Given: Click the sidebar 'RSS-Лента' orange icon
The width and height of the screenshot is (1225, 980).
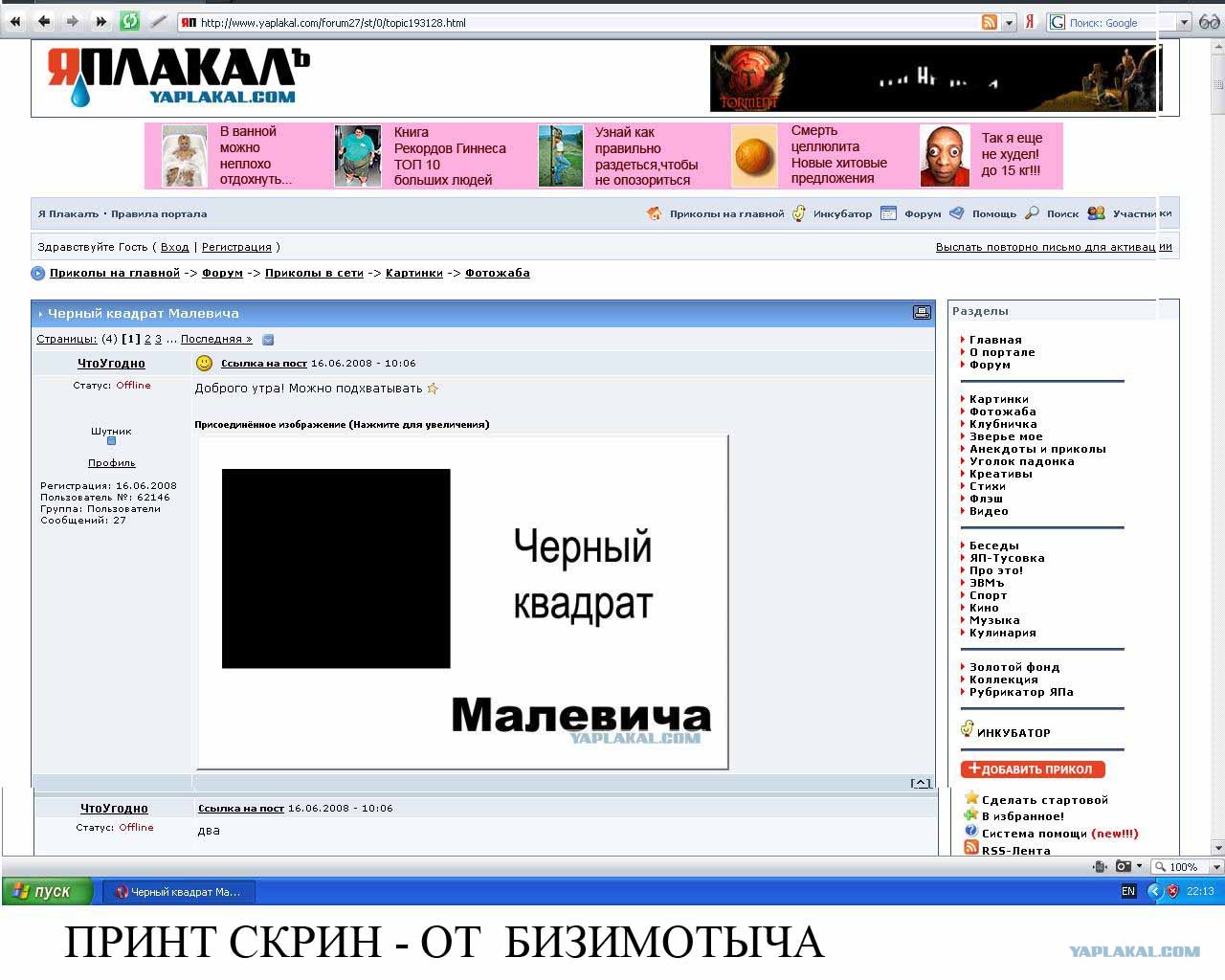Looking at the screenshot, I should click(971, 849).
